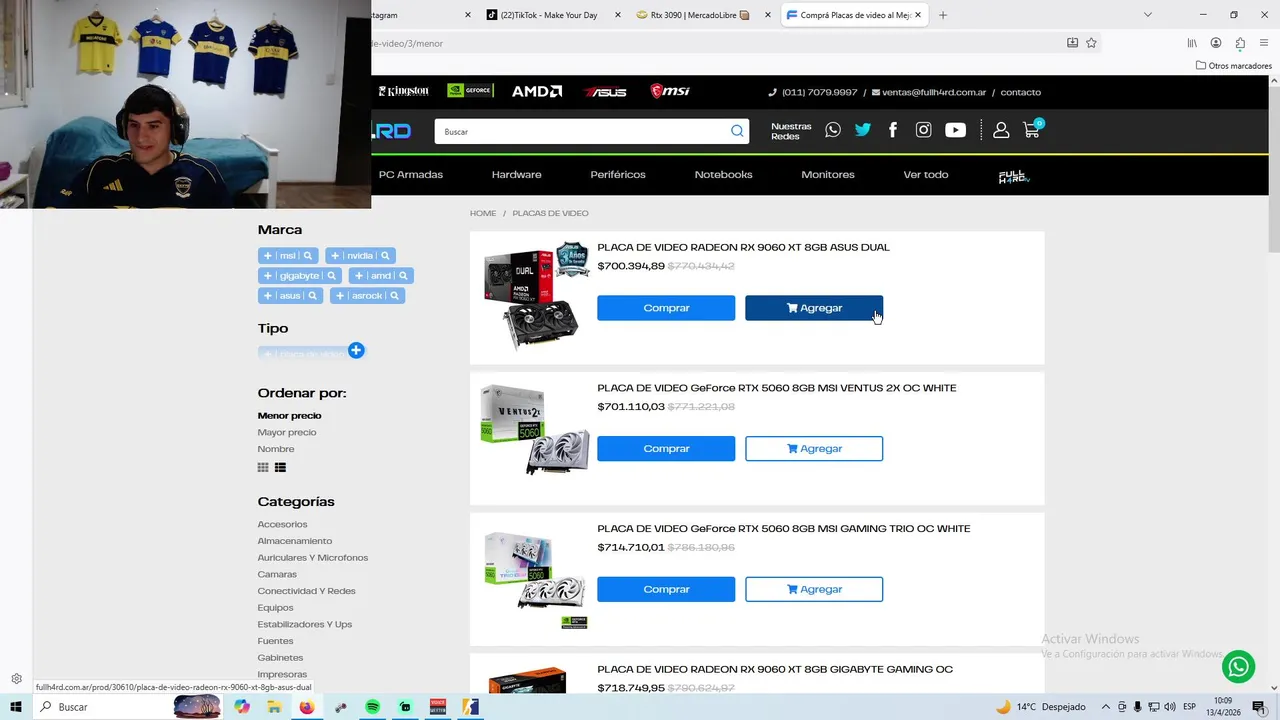Open the list all tabs dropdown arrow
Screen dimensions: 1280x720
pyautogui.click(x=1147, y=15)
